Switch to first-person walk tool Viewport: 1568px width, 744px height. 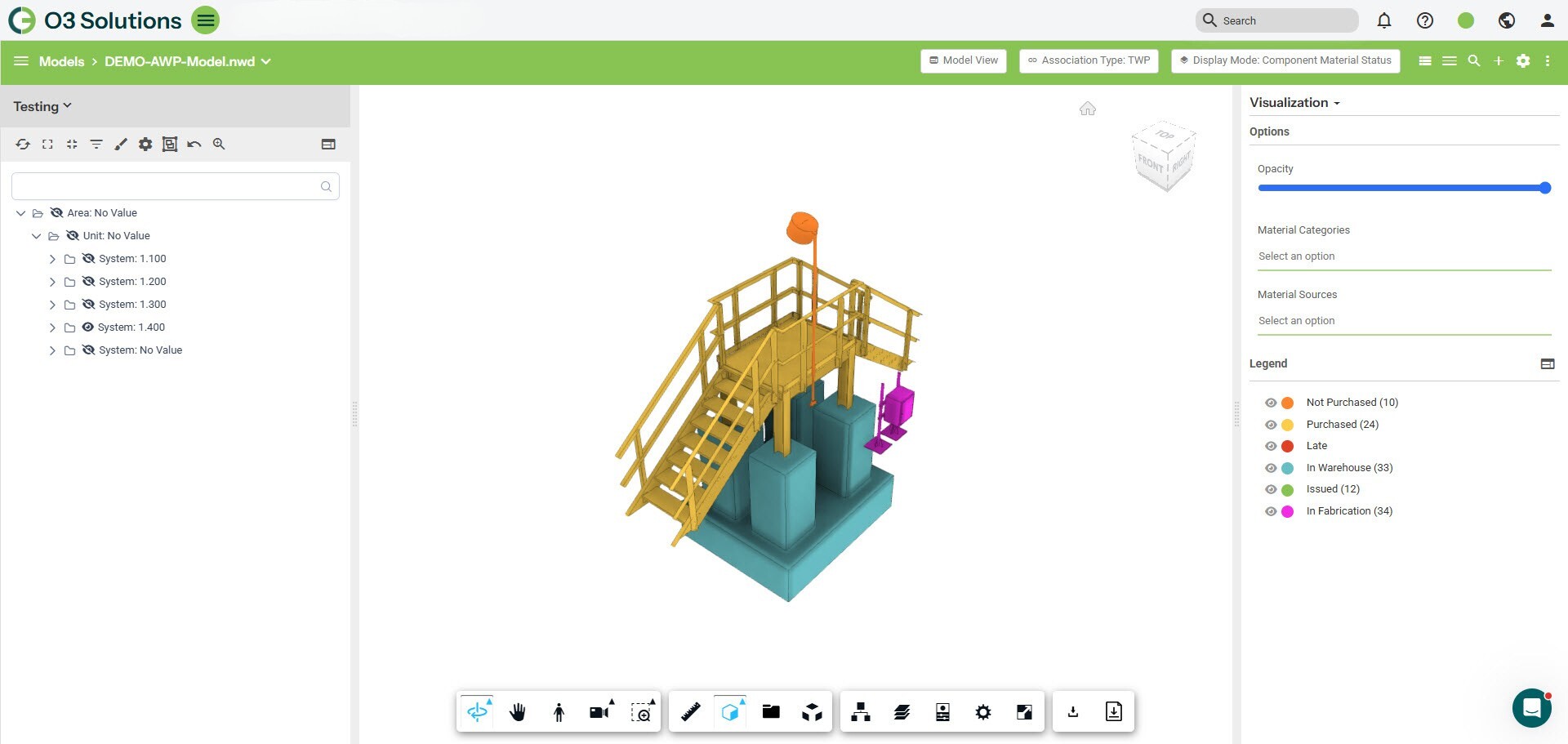559,712
